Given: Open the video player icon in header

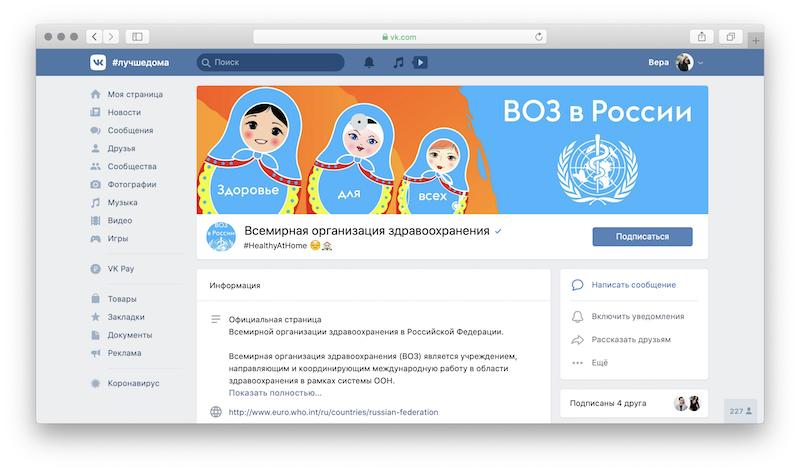Looking at the screenshot, I should coord(420,62).
